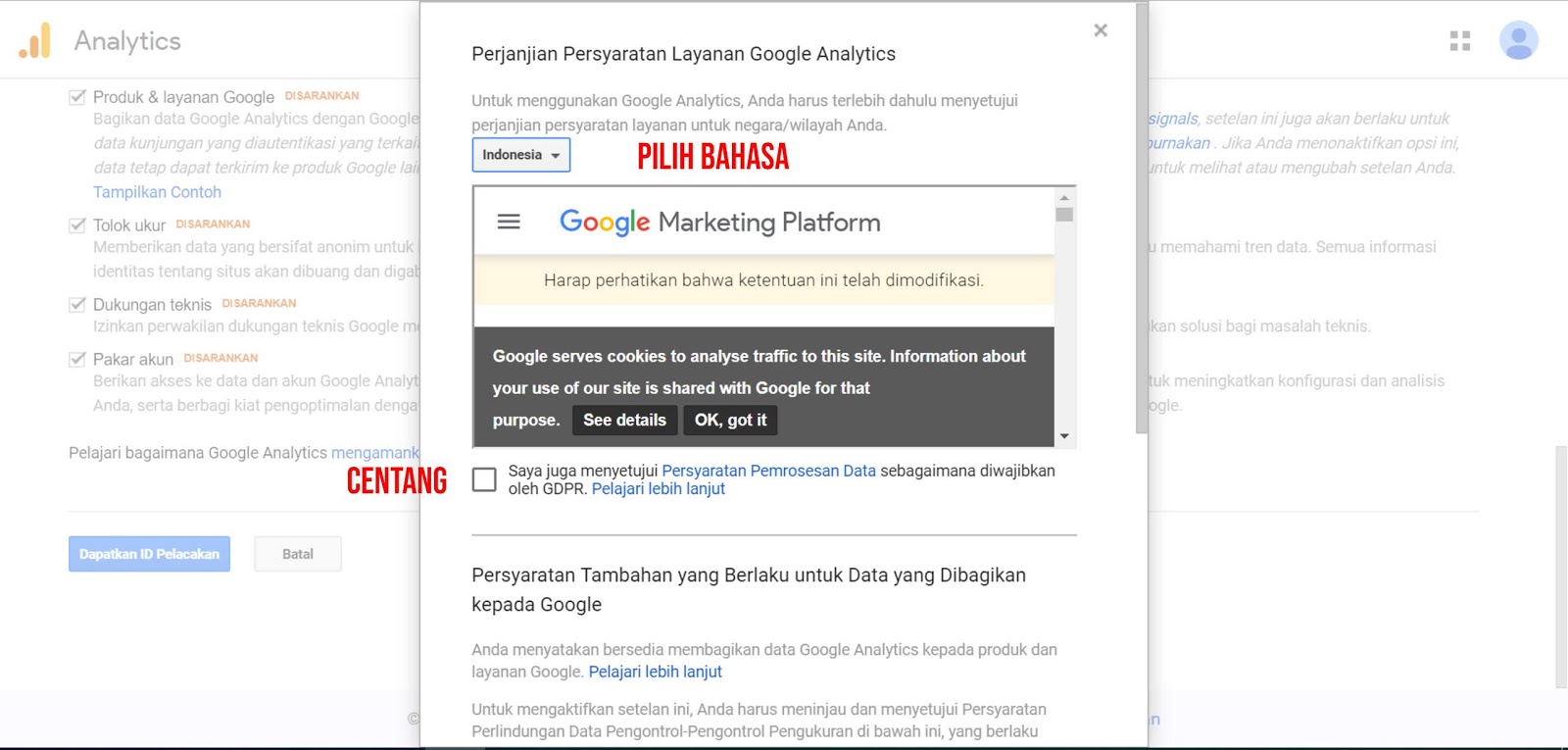Accept cookies with OK, got it

point(730,420)
